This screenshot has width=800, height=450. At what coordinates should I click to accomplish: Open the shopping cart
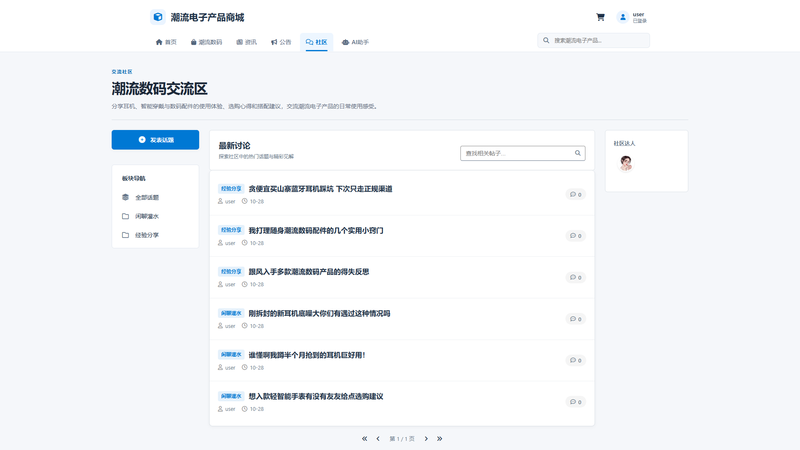[600, 17]
